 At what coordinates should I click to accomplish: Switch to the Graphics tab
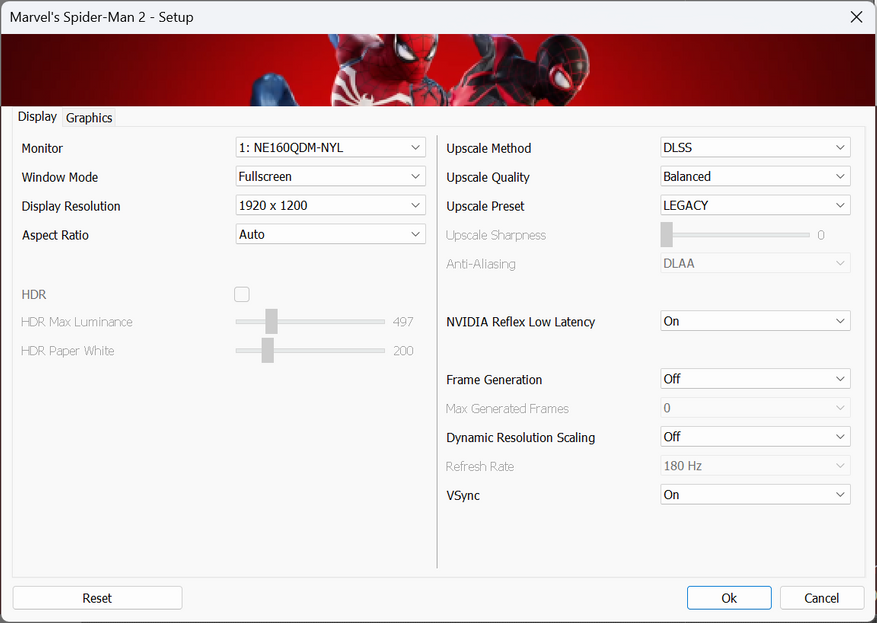[89, 118]
